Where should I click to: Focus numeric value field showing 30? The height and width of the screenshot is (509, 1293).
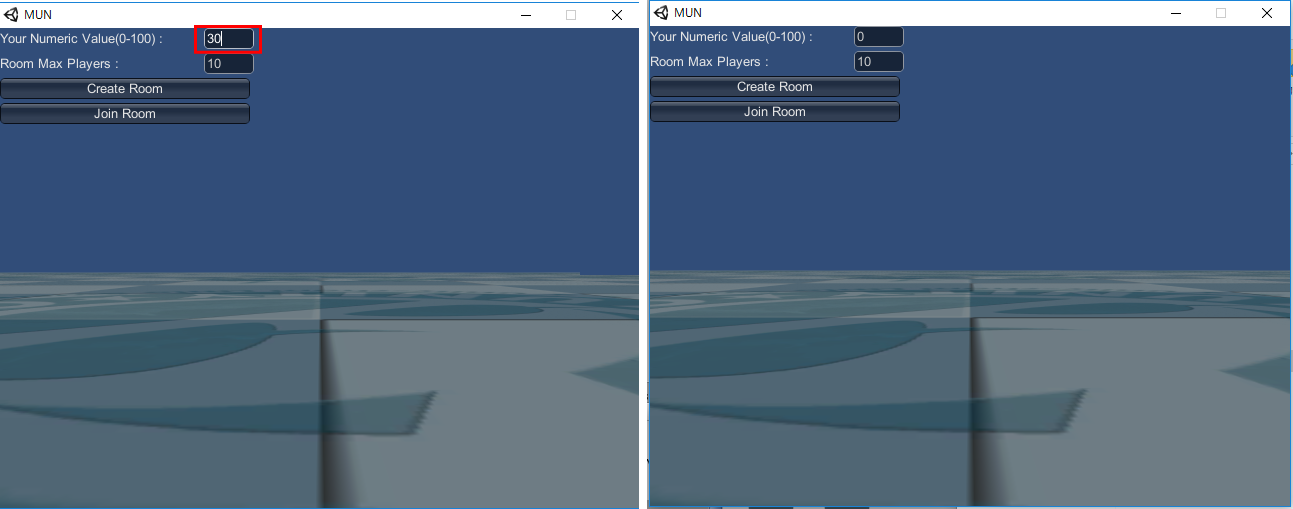(229, 39)
